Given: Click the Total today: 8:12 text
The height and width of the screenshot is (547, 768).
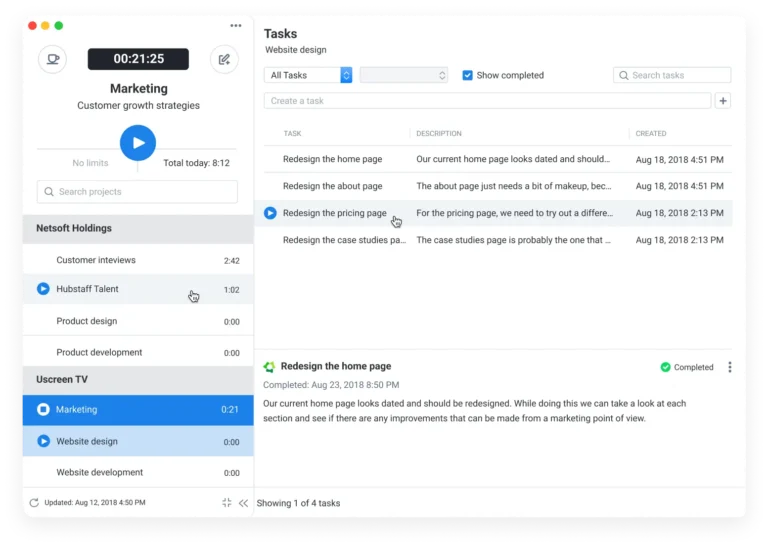Looking at the screenshot, I should click(196, 163).
